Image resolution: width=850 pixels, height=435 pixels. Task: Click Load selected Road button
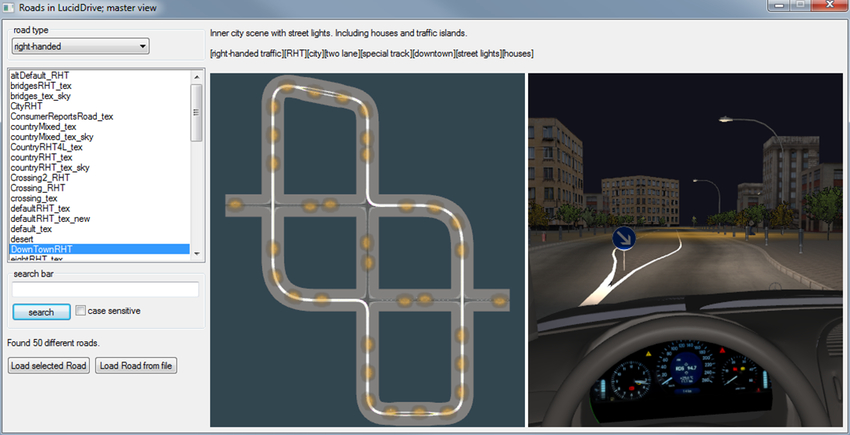[48, 366]
